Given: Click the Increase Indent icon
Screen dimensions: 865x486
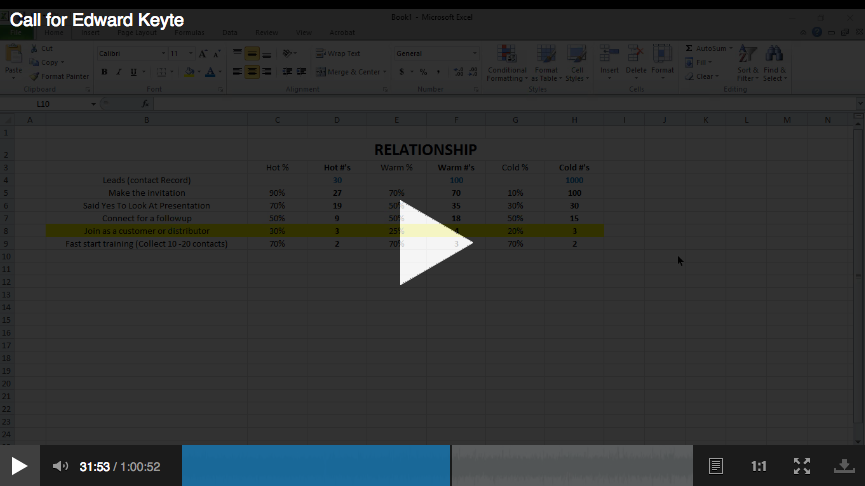Looking at the screenshot, I should point(301,72).
